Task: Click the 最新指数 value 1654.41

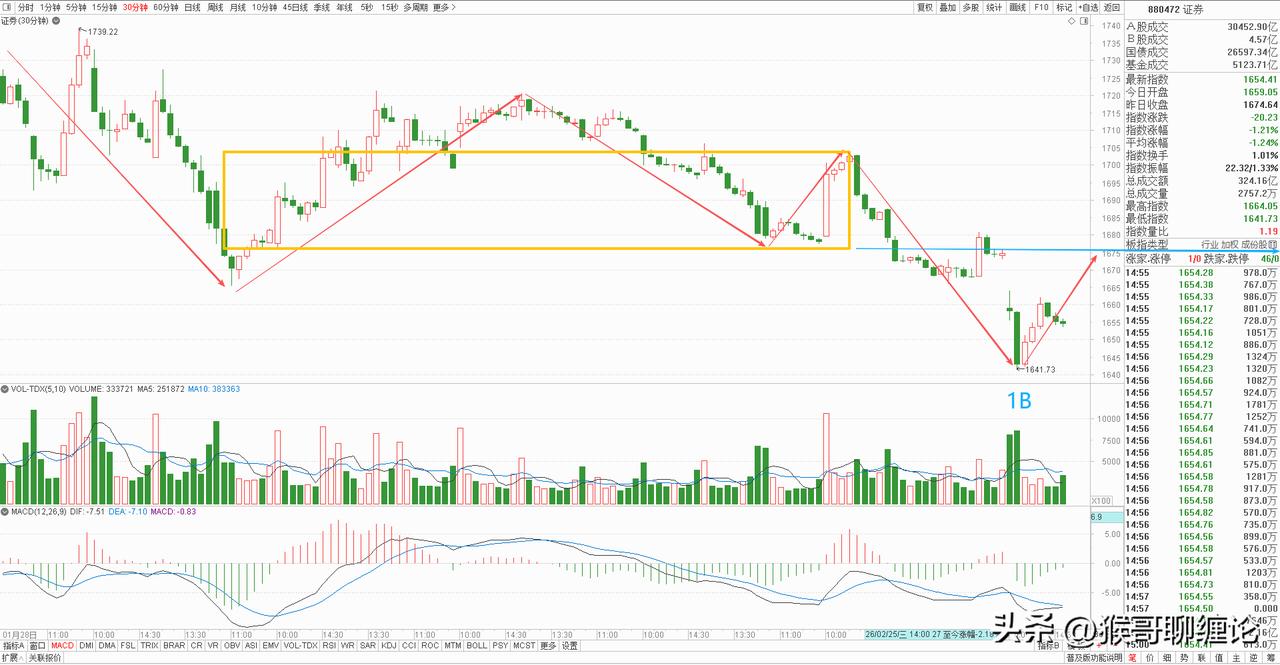Action: (x=1258, y=79)
